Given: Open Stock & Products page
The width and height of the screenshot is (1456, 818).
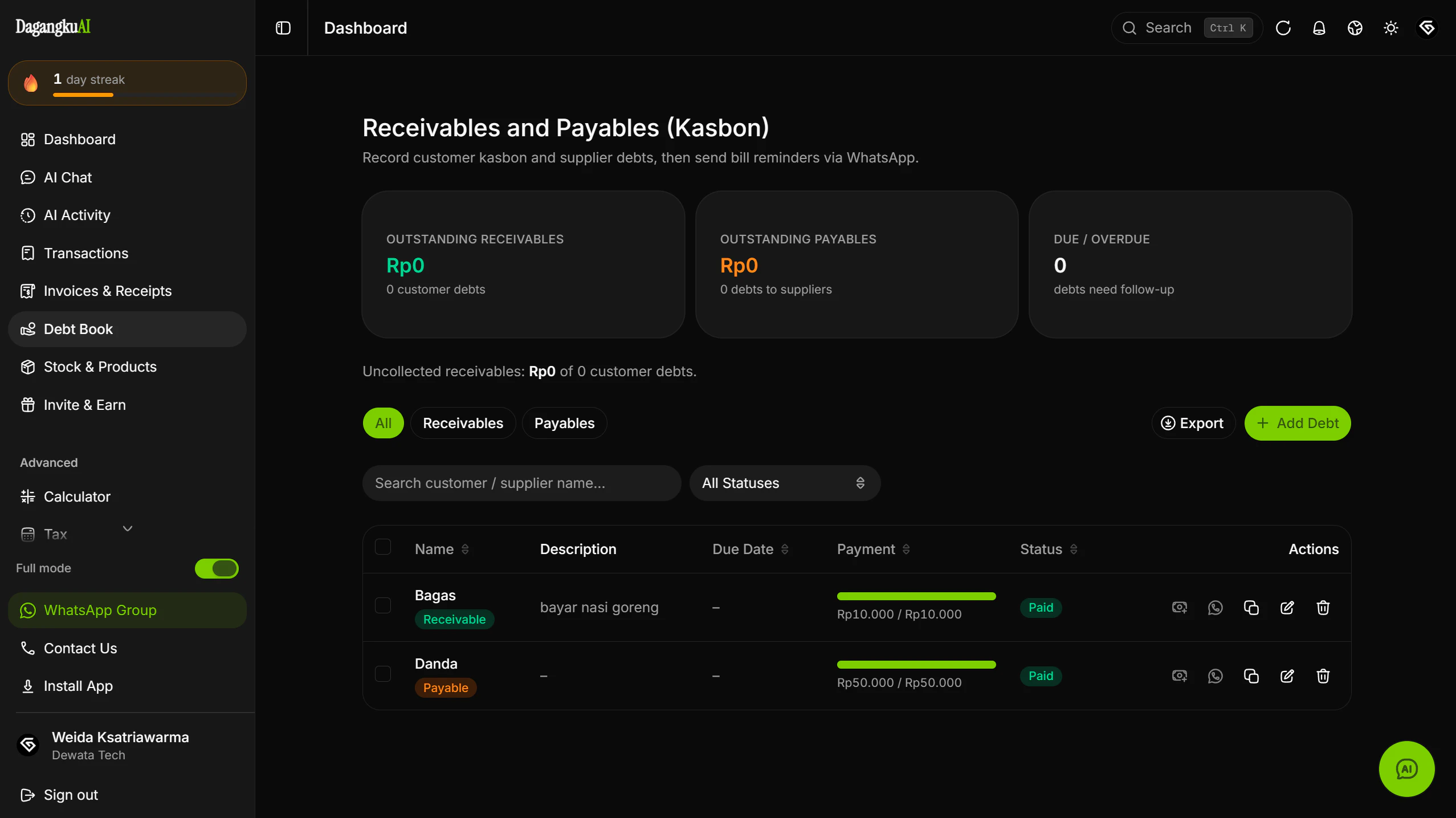Looking at the screenshot, I should tap(127, 367).
